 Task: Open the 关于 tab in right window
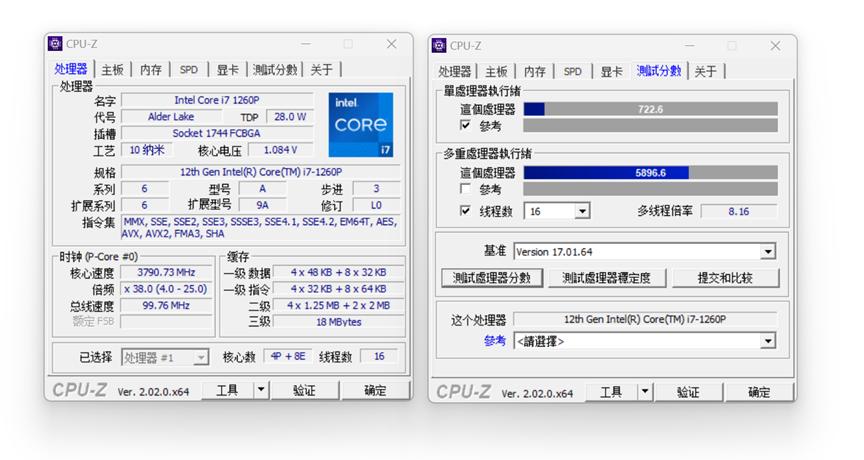(705, 71)
